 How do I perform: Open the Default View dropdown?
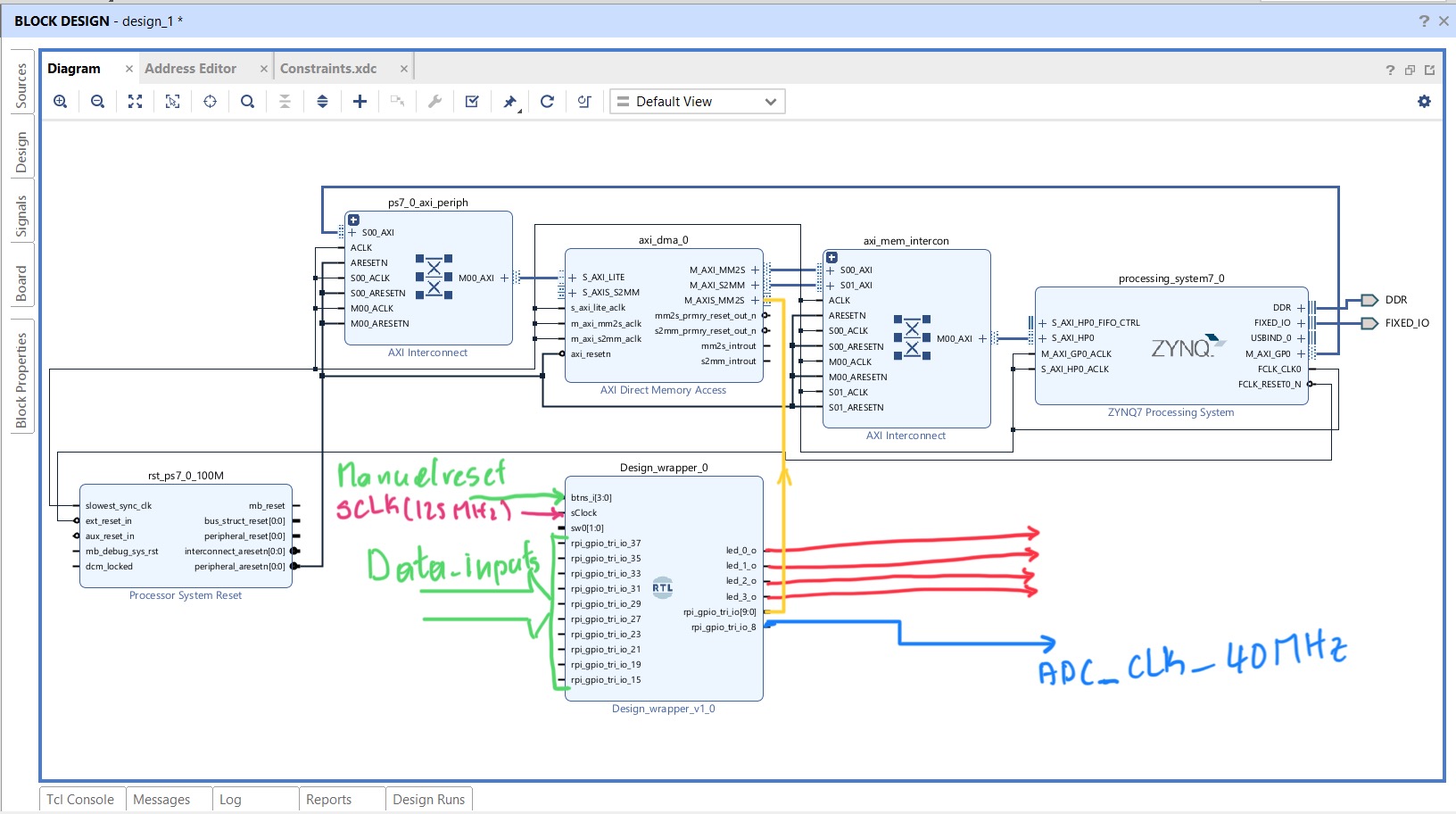(x=697, y=102)
